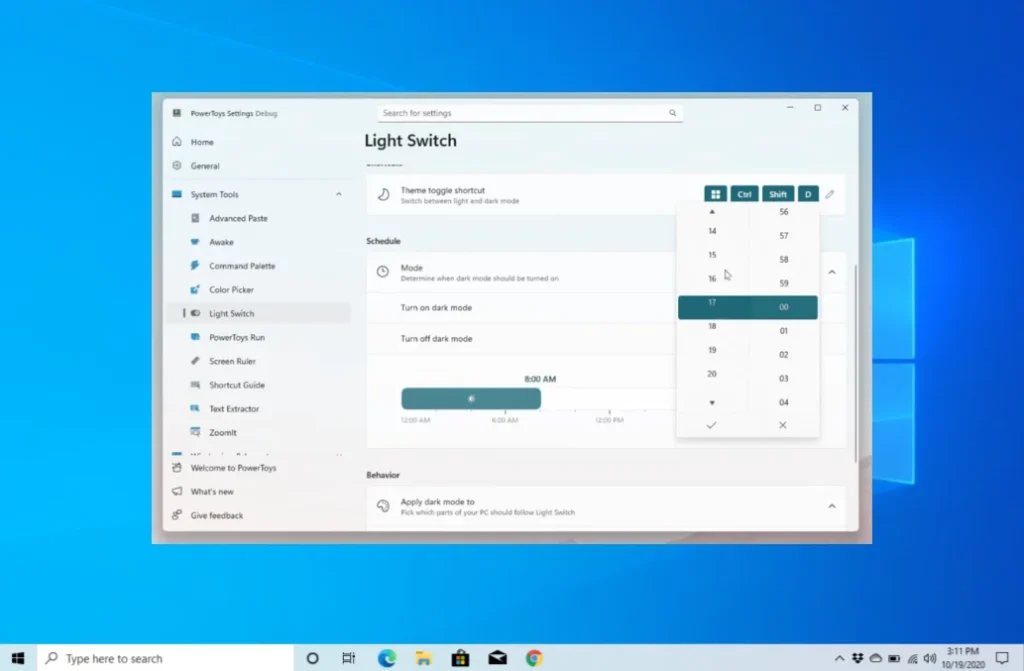Click the Give feedback link
The width and height of the screenshot is (1024, 671).
click(216, 515)
